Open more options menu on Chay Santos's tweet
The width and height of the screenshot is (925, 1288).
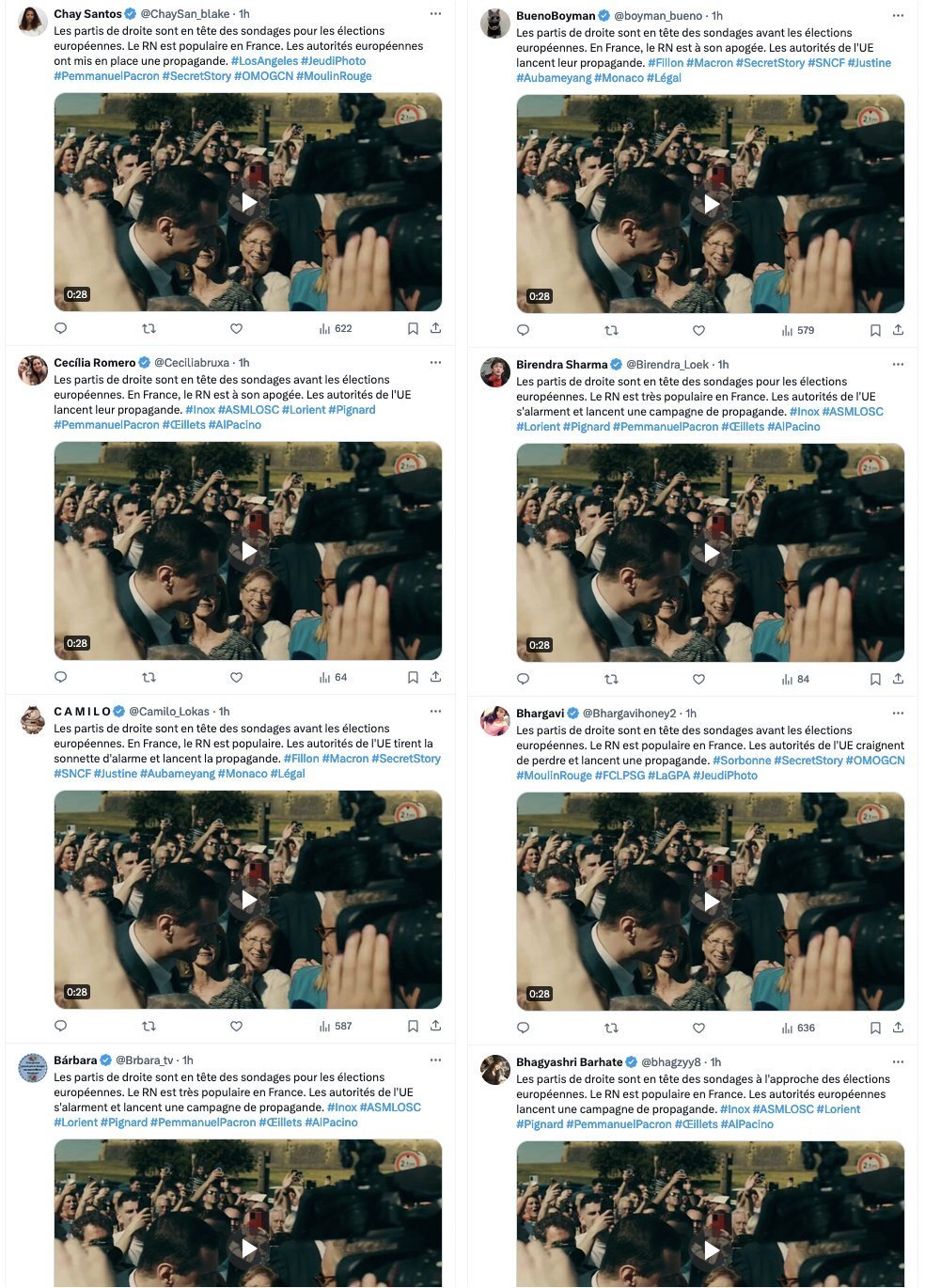435,14
